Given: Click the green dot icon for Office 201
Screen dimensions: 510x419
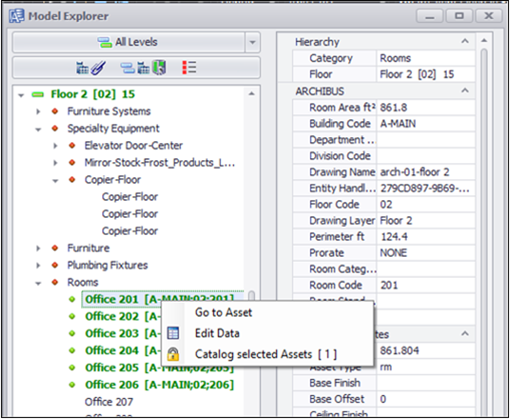Looking at the screenshot, I should (72, 299).
